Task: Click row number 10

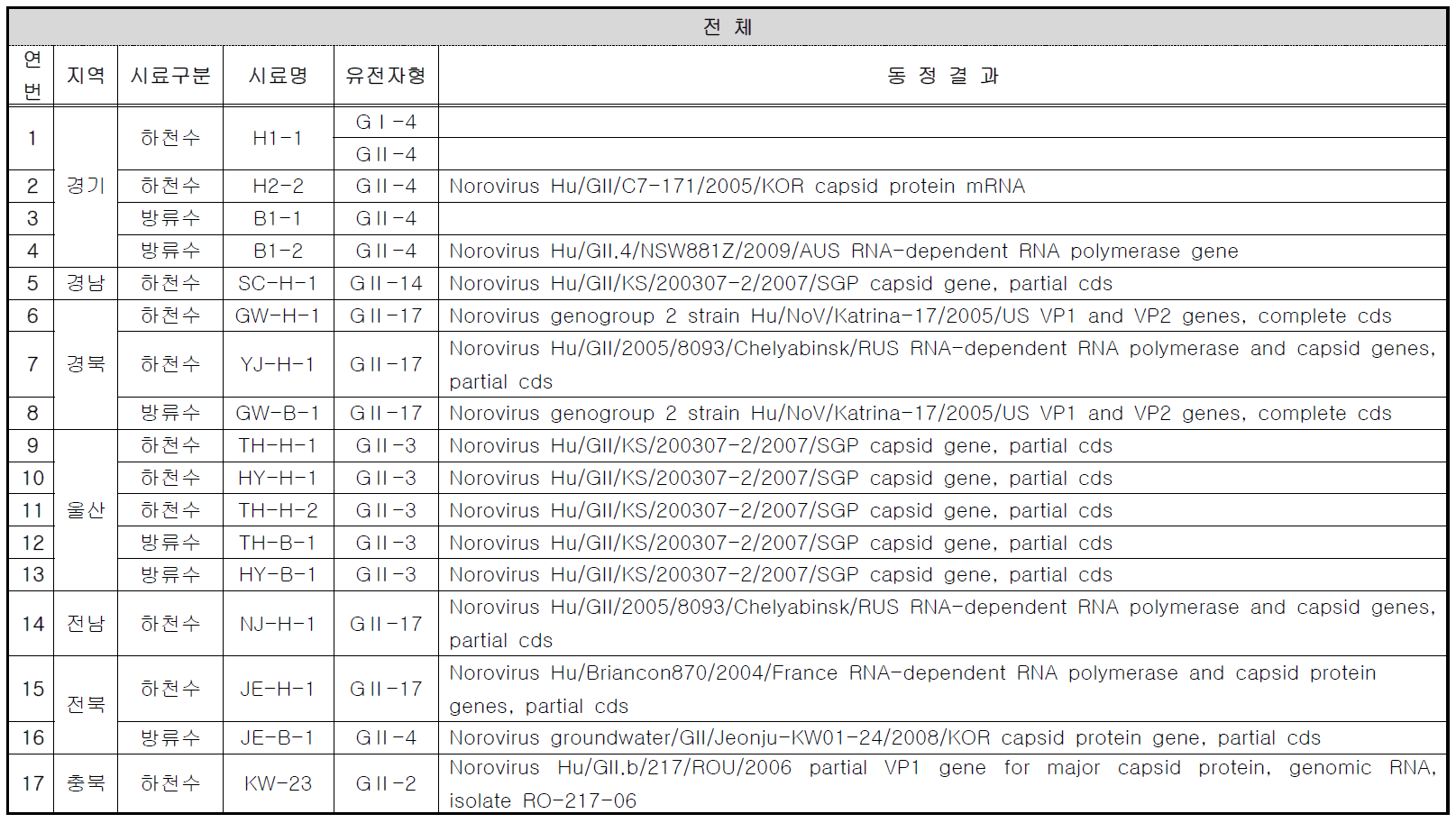Action: [32, 478]
